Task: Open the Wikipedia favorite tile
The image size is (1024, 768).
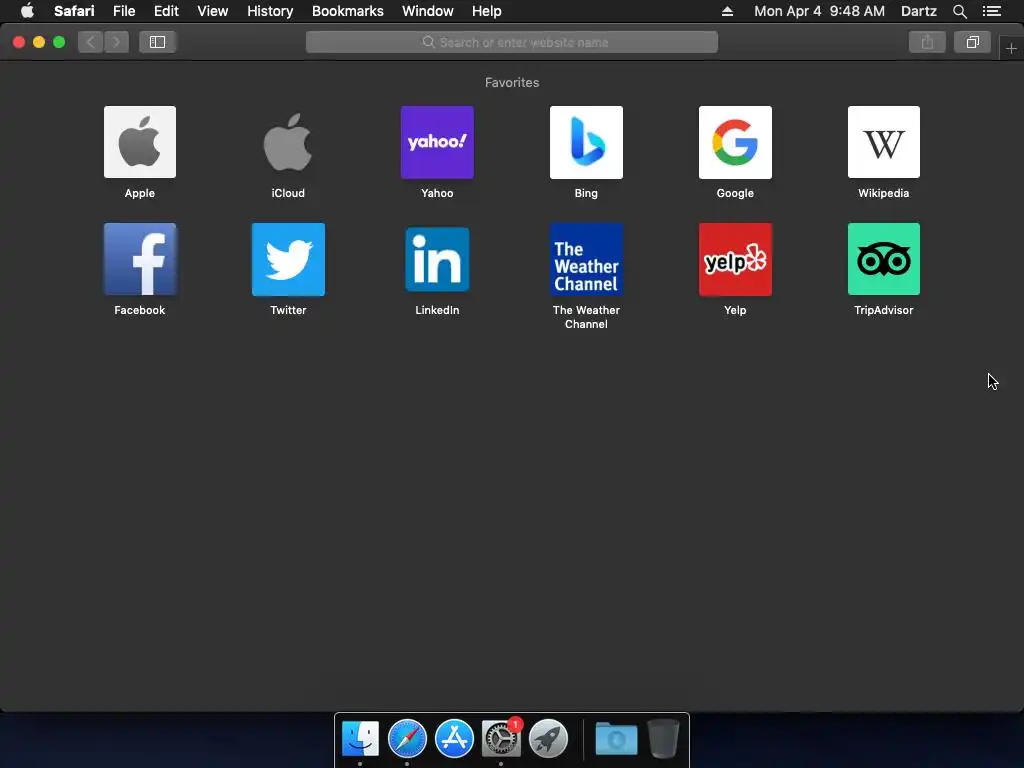Action: pyautogui.click(x=884, y=142)
